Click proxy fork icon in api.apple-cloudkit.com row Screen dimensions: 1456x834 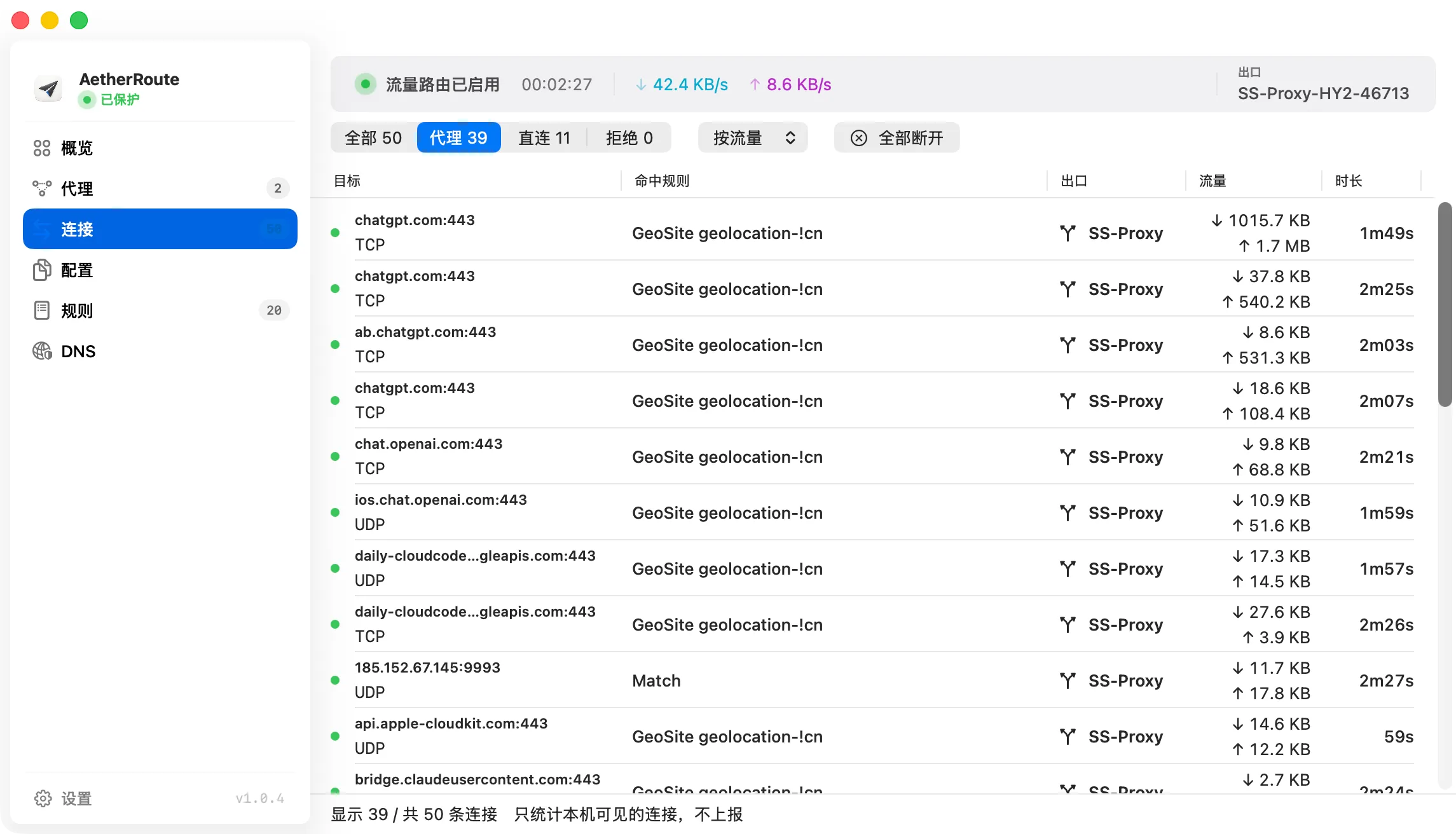tap(1068, 737)
